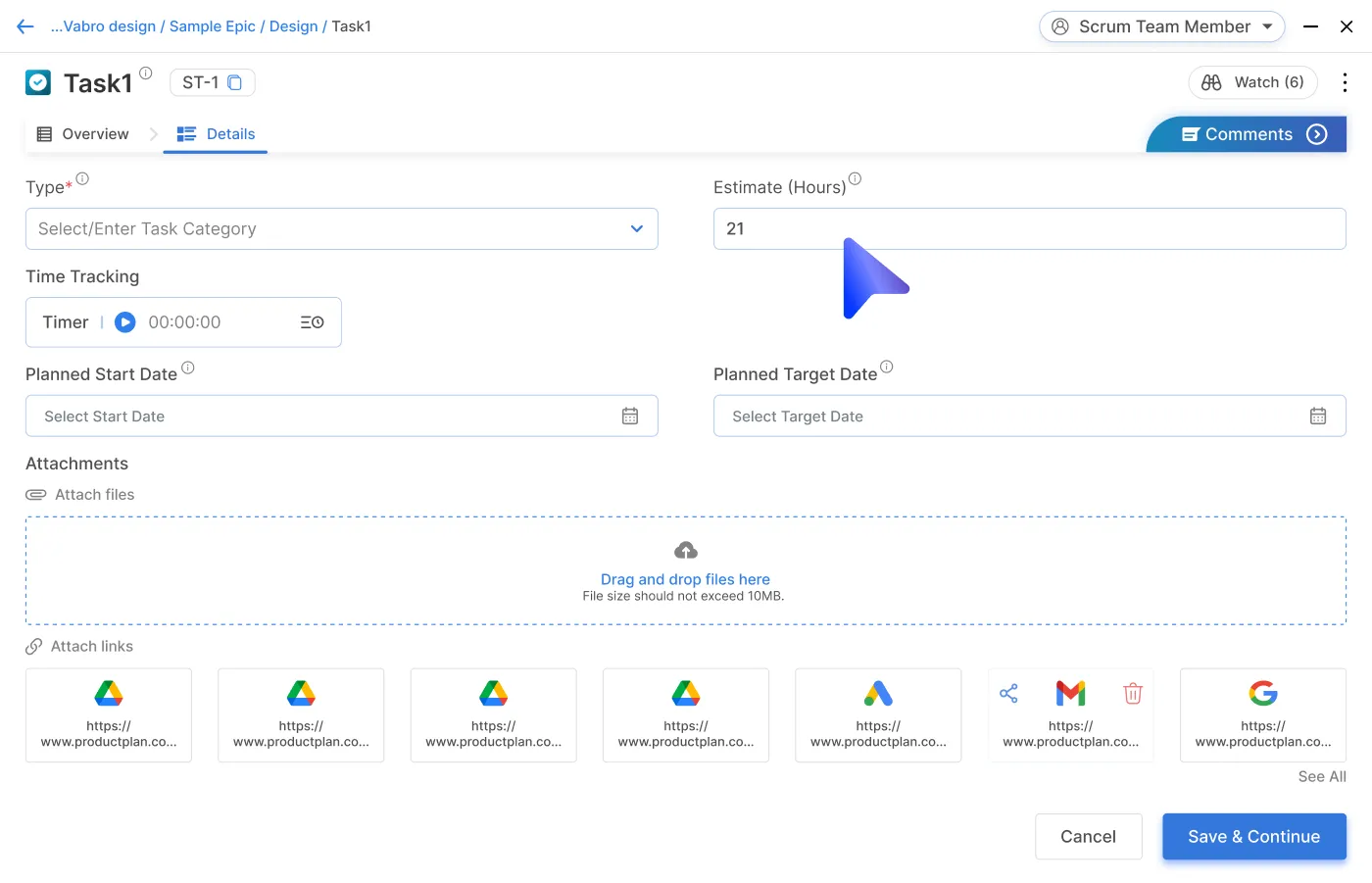
Task: Expand the Task Category dropdown
Action: (637, 229)
